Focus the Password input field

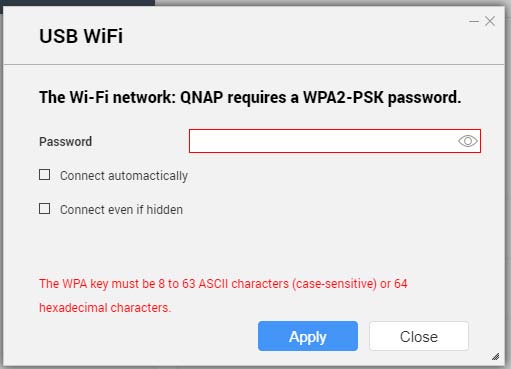tap(335, 141)
